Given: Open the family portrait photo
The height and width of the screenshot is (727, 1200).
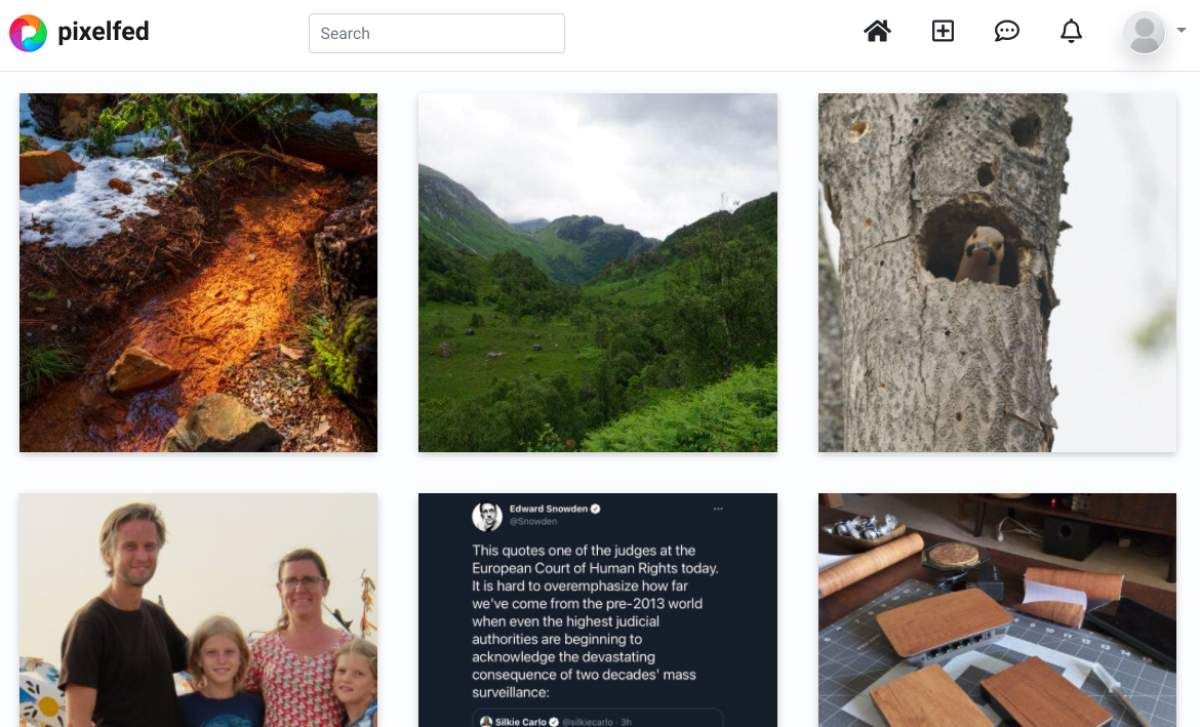Looking at the screenshot, I should point(198,610).
